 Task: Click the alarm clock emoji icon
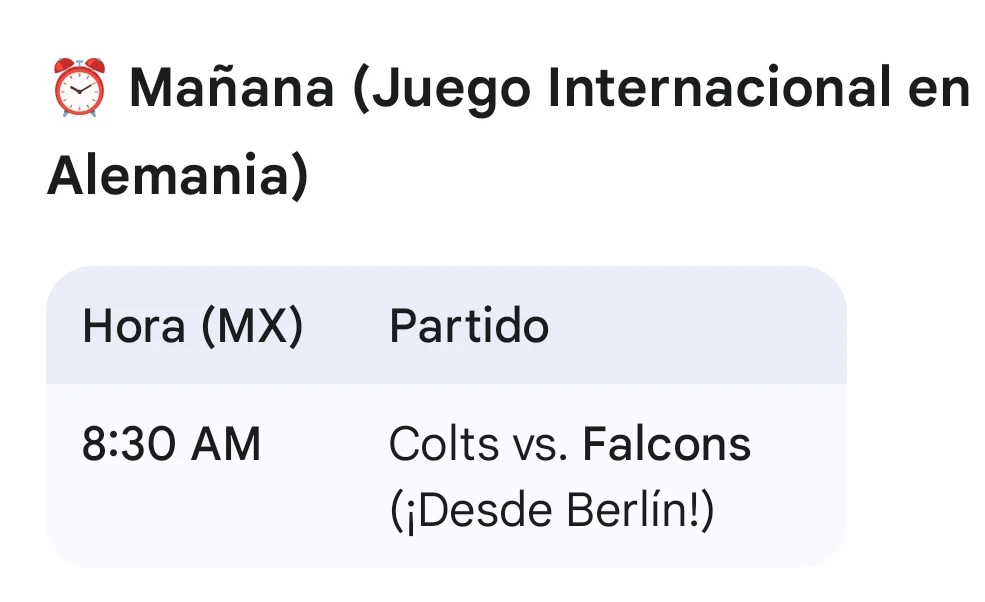78,90
